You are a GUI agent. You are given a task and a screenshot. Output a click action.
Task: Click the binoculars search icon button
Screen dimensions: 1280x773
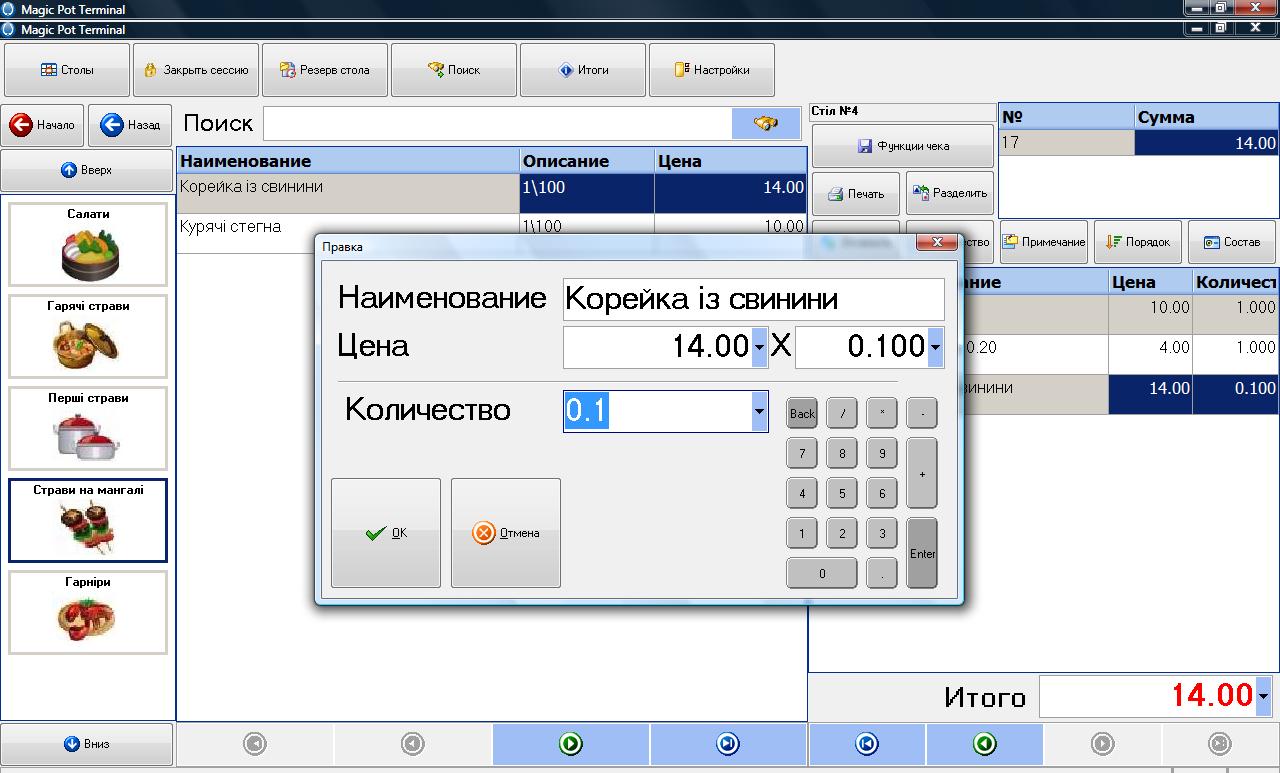(766, 124)
